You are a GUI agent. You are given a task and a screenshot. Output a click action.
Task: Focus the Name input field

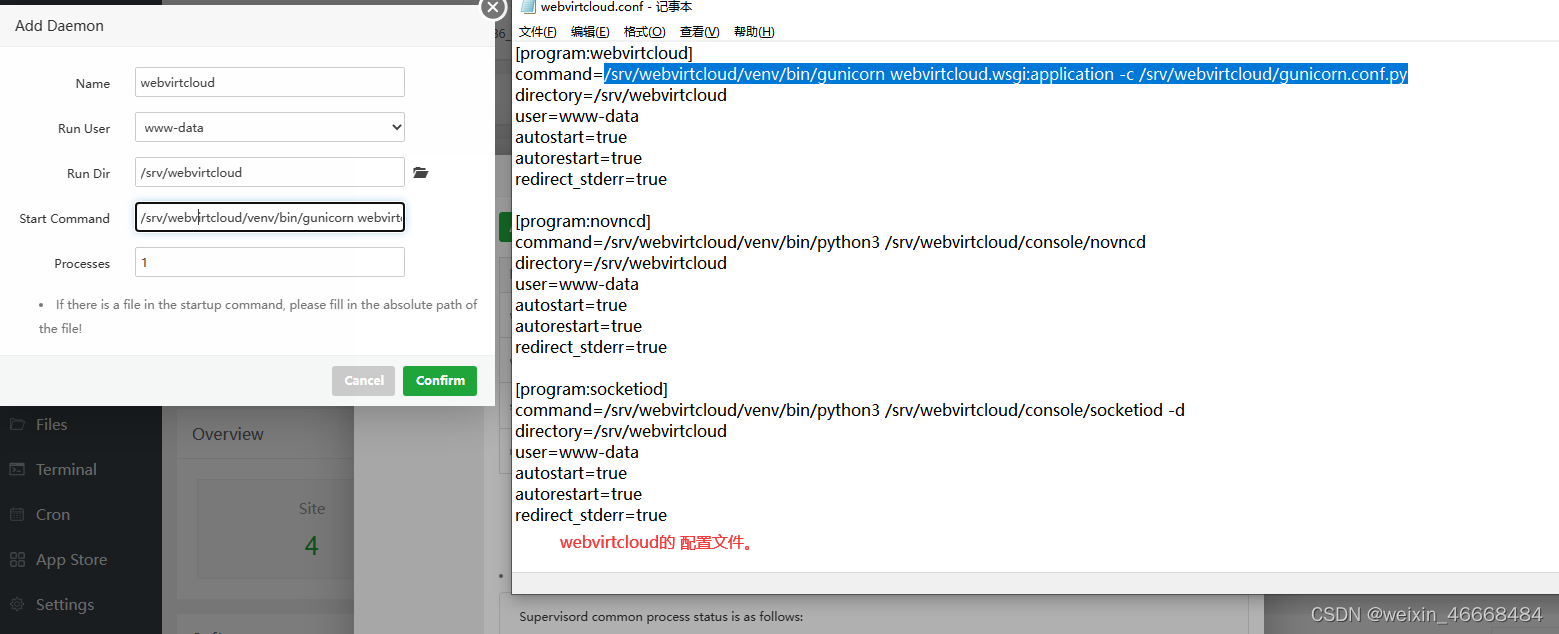(270, 82)
